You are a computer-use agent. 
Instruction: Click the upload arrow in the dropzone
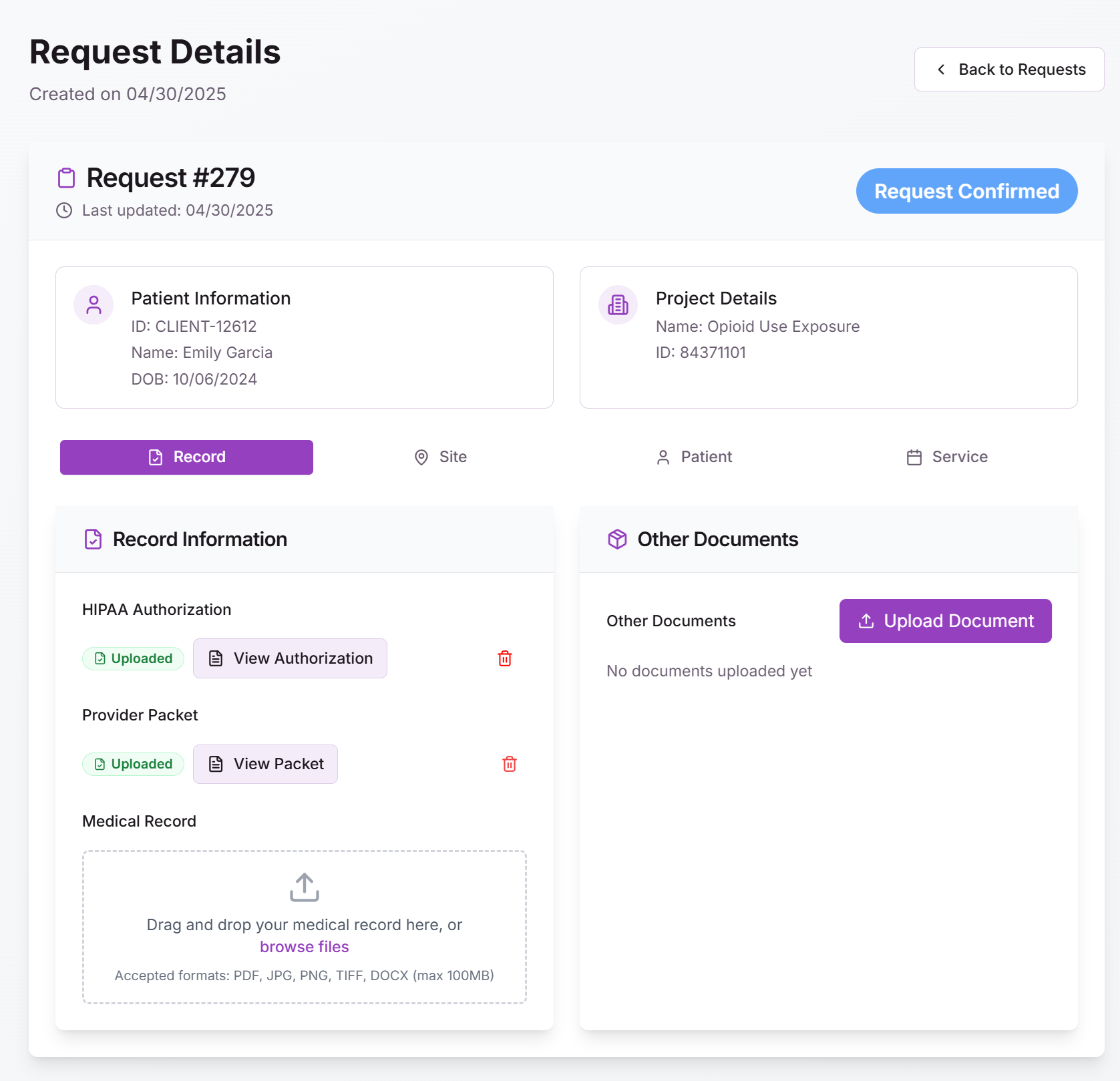[305, 887]
